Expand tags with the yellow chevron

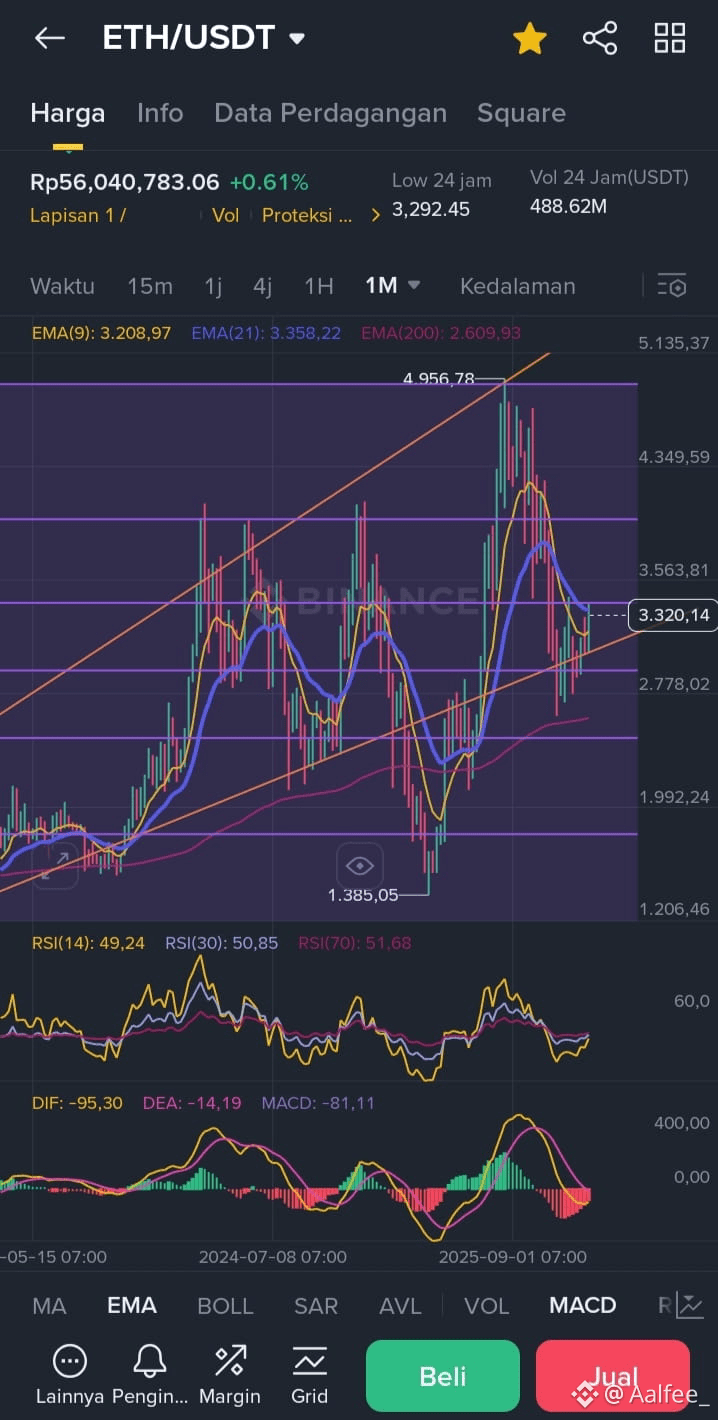click(x=376, y=215)
